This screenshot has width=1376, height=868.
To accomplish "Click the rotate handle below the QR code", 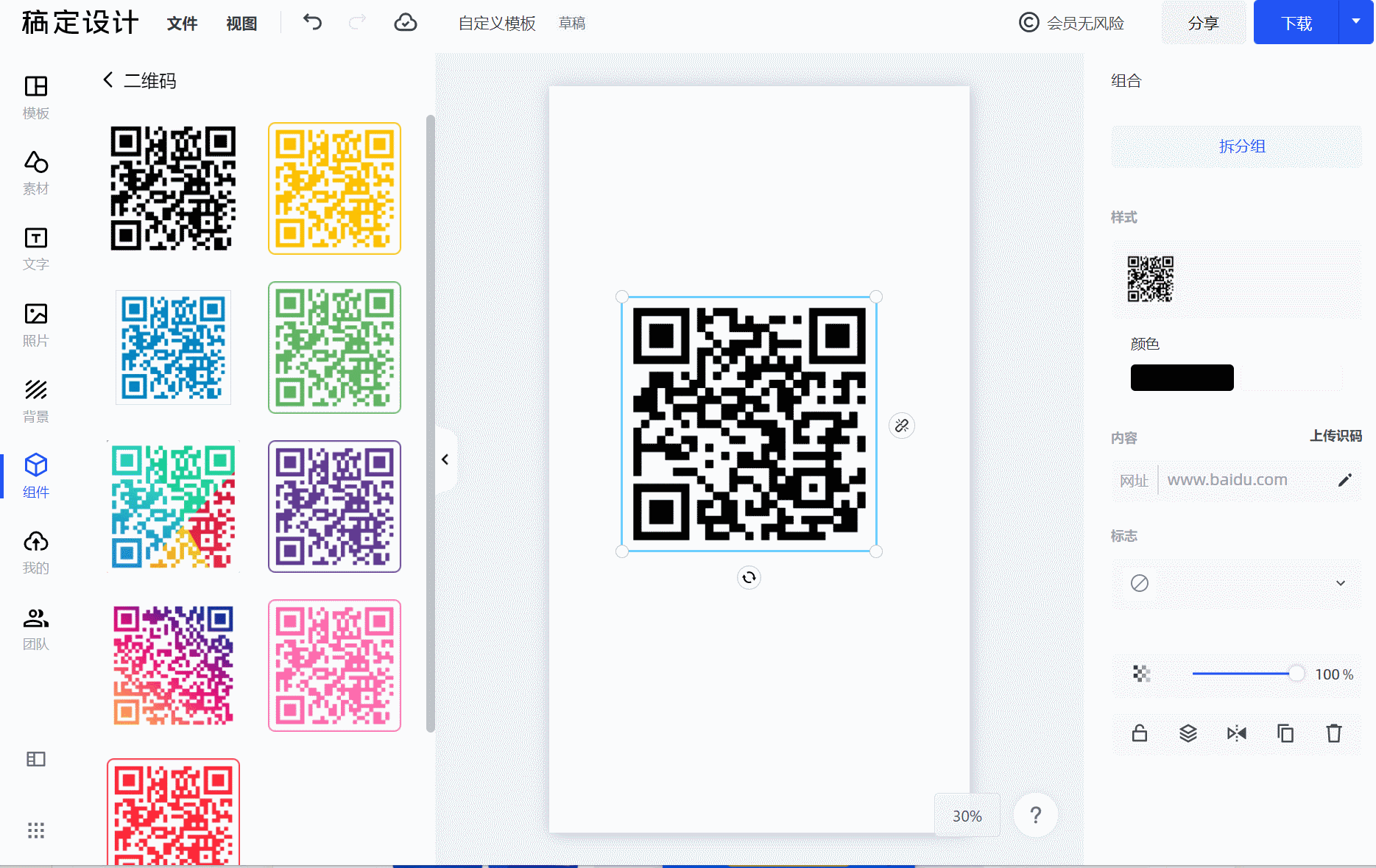I will [x=749, y=577].
